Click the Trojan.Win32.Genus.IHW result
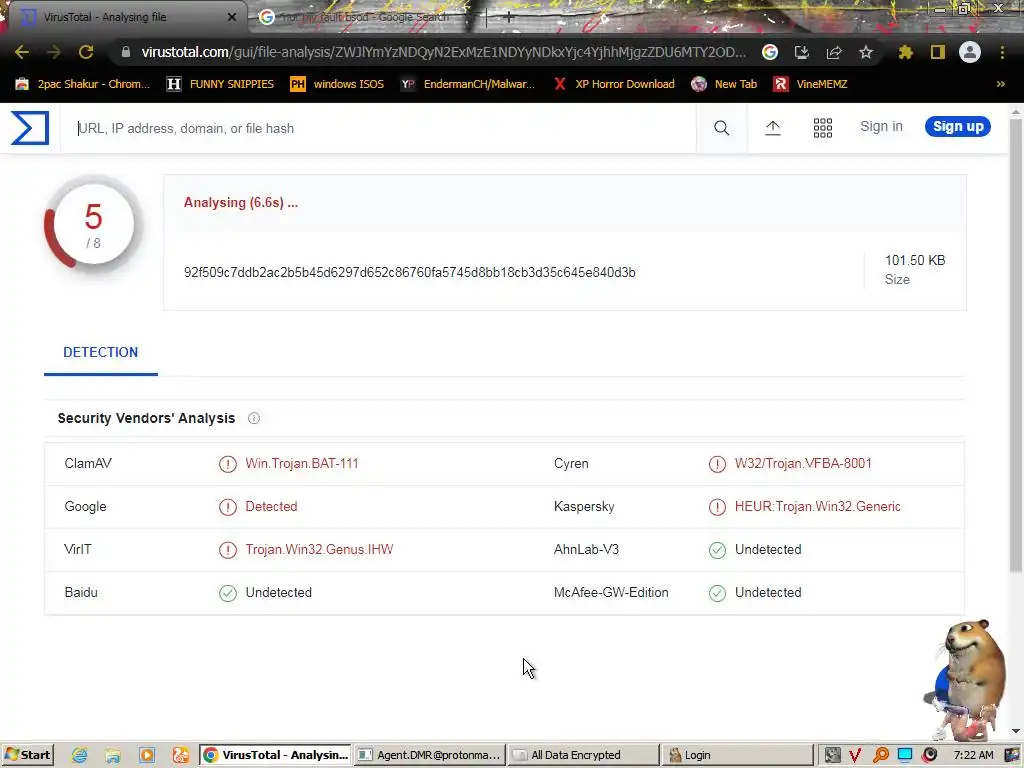Viewport: 1024px width, 768px height. (319, 550)
